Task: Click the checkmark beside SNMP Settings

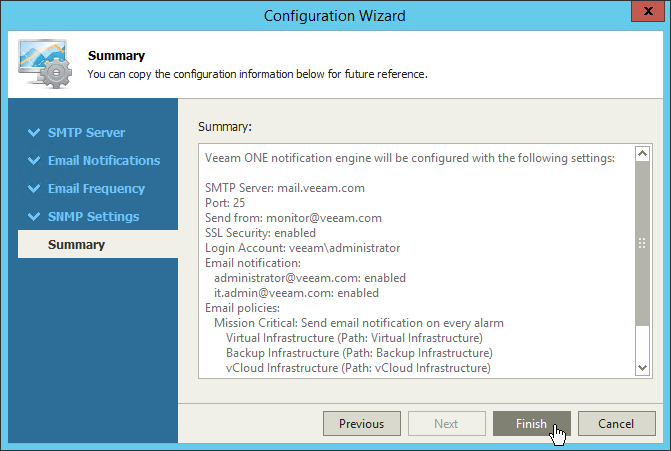Action: [33, 216]
